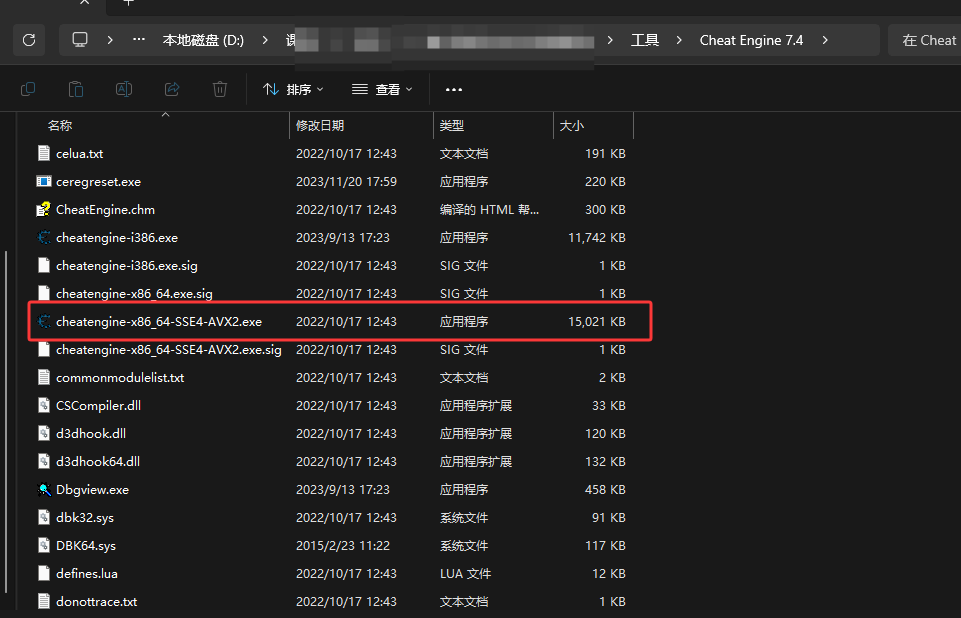The height and width of the screenshot is (618, 961).
Task: Click the 15,021 KB size value
Action: coord(597,322)
